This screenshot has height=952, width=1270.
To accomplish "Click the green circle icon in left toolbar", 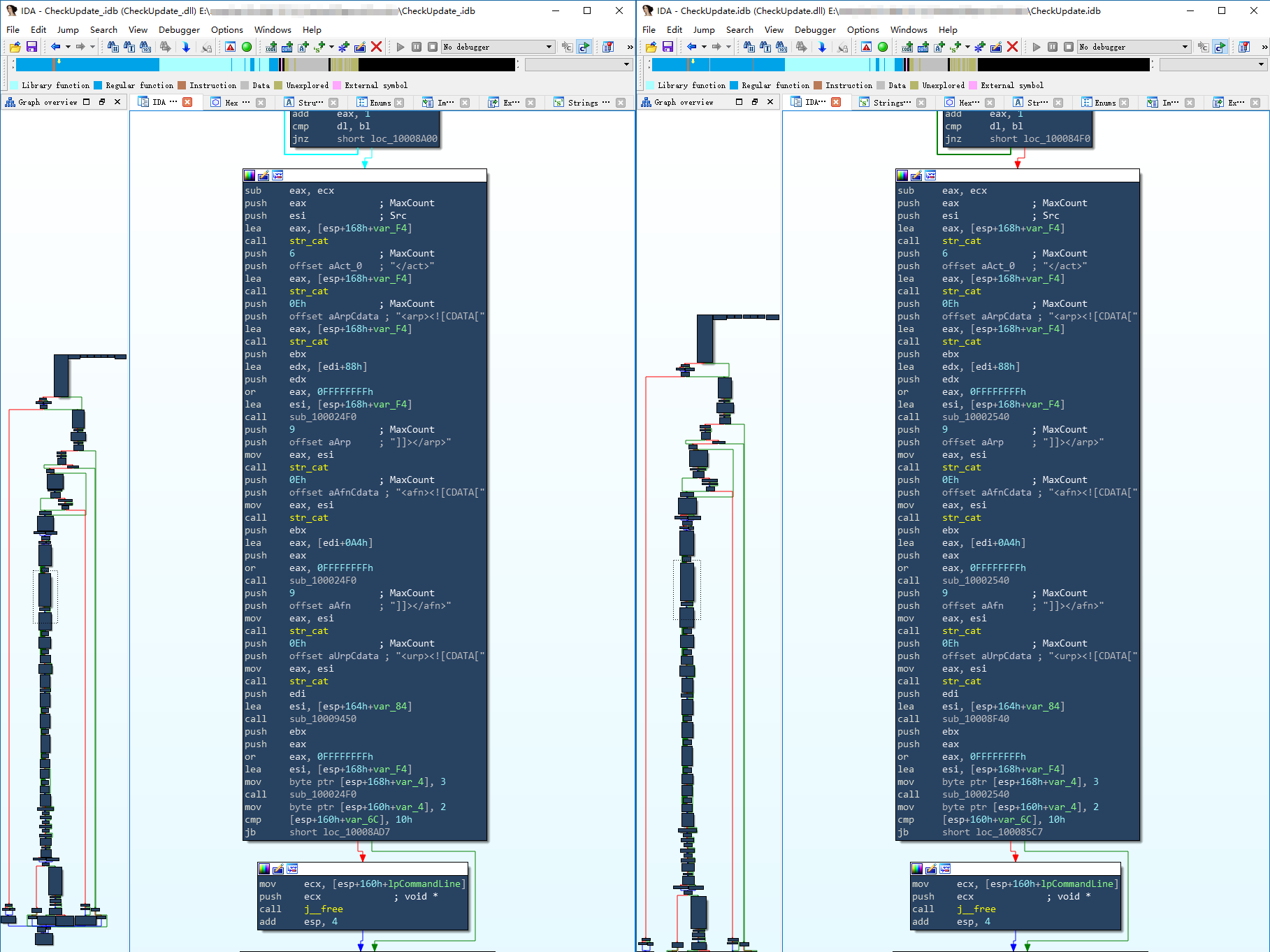I will 247,47.
